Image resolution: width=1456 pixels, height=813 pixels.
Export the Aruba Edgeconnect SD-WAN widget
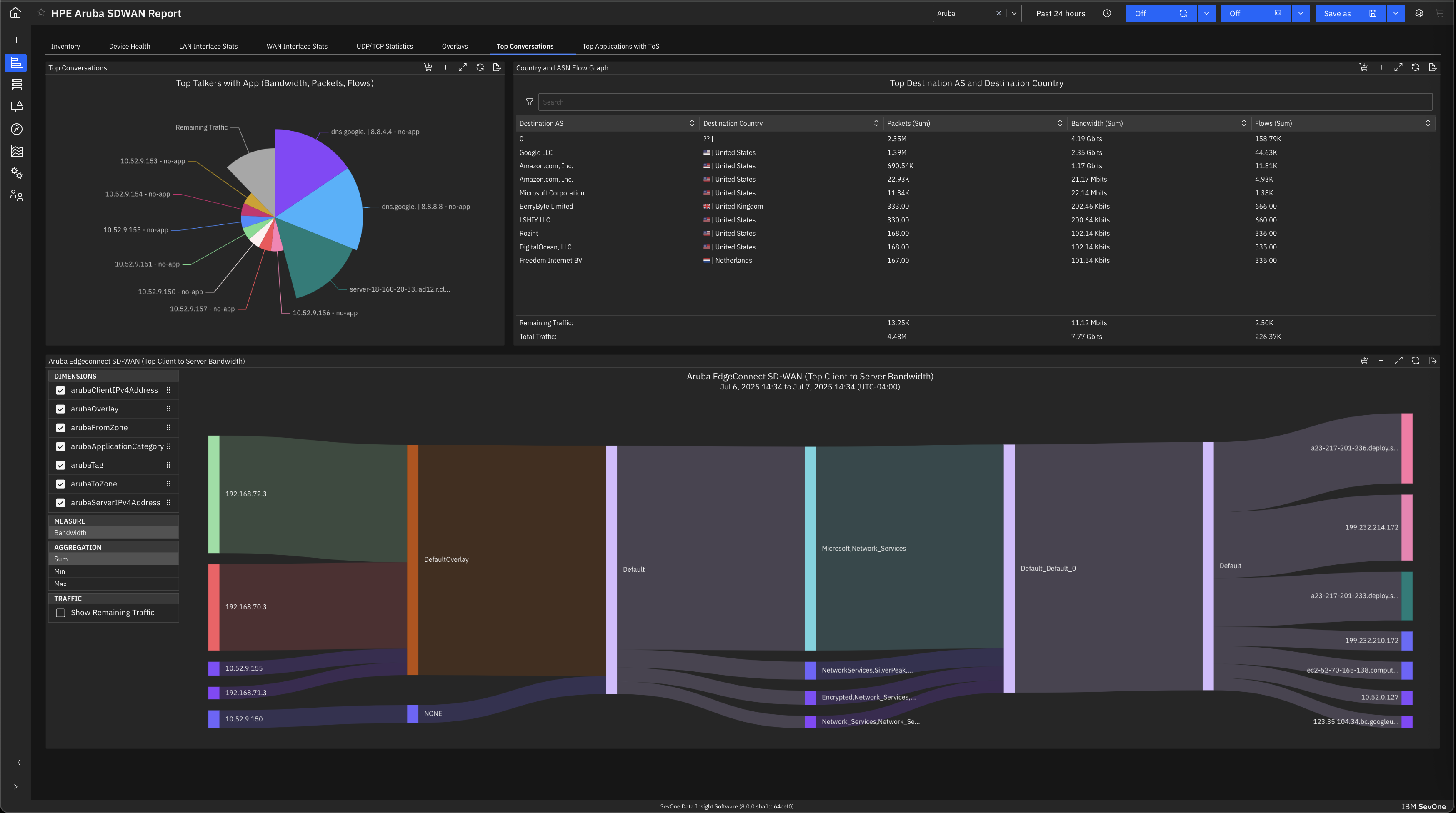pyautogui.click(x=1432, y=360)
